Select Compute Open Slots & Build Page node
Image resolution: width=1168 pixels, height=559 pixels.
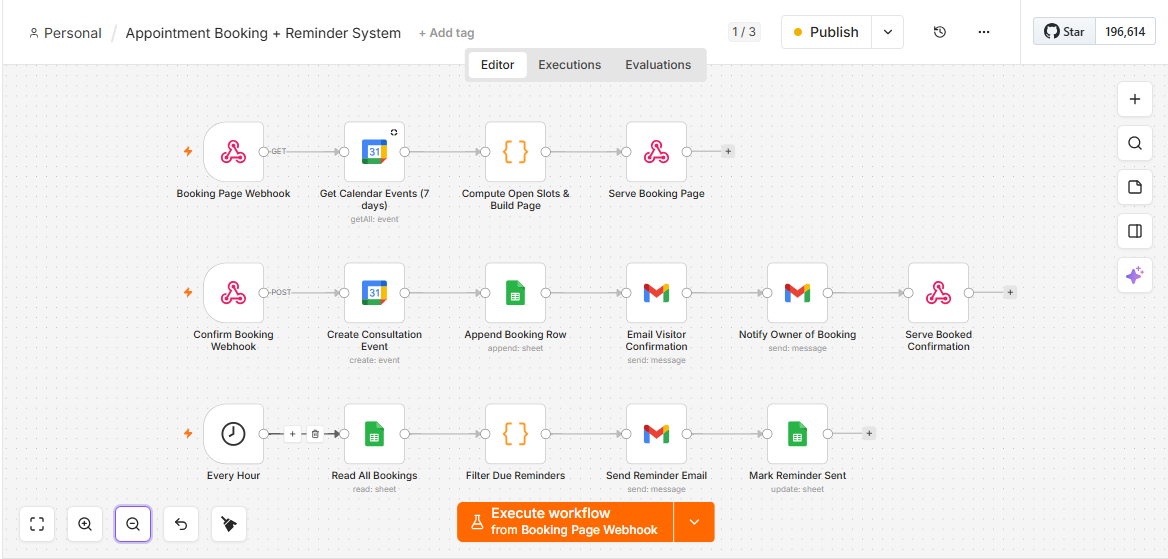pyautogui.click(x=515, y=152)
